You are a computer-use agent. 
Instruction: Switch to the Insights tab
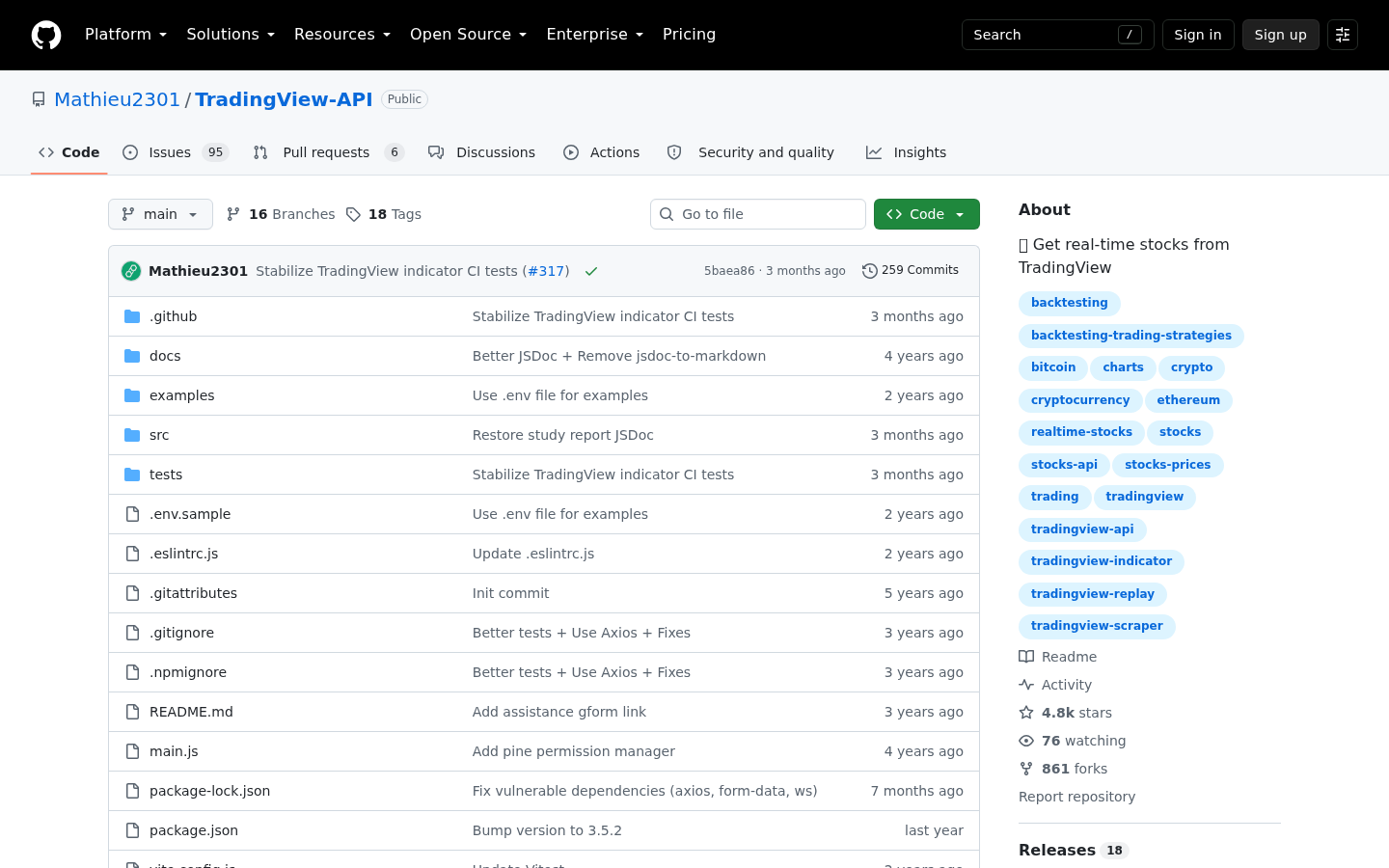point(906,152)
